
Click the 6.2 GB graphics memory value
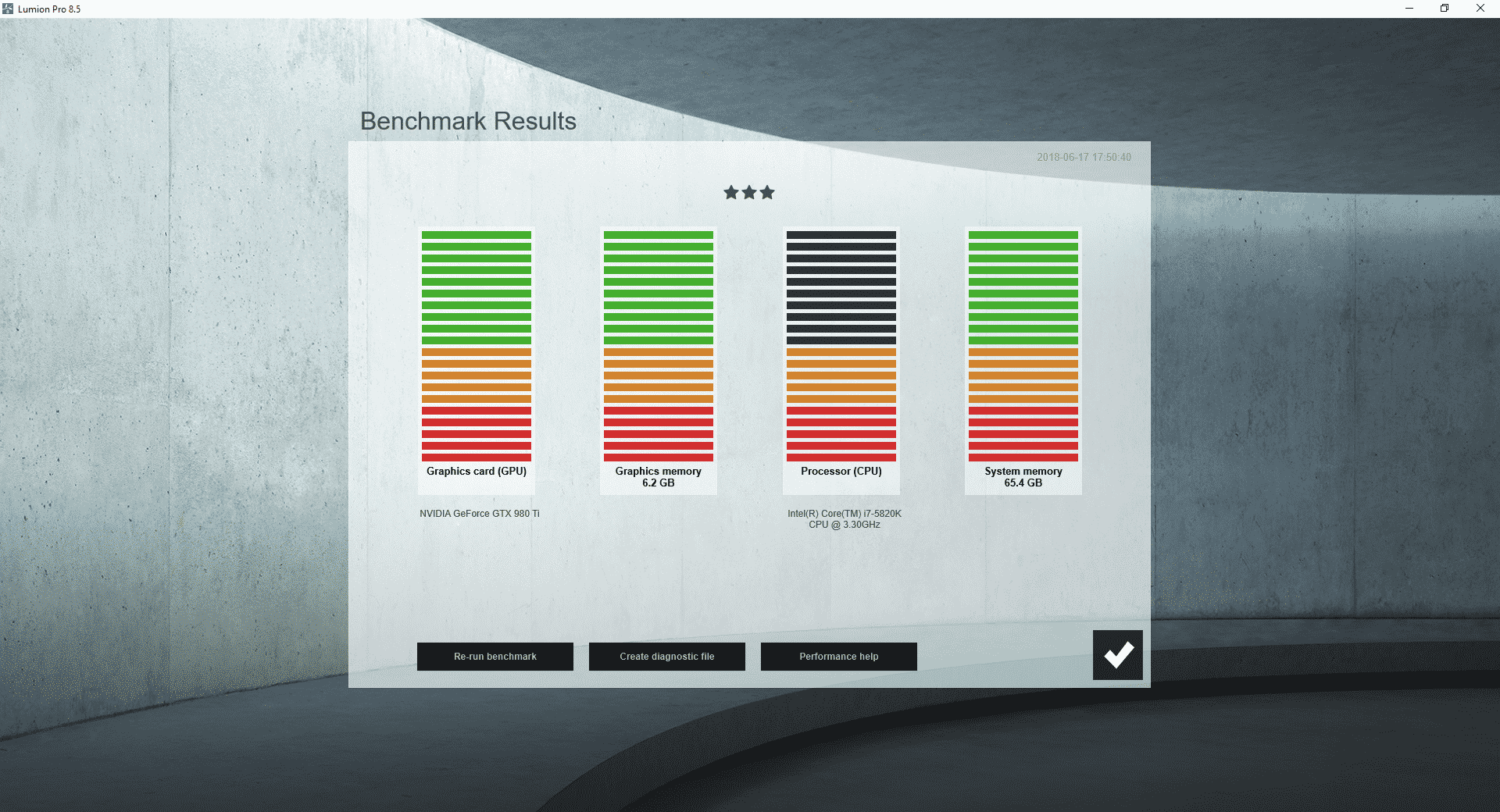[x=659, y=483]
